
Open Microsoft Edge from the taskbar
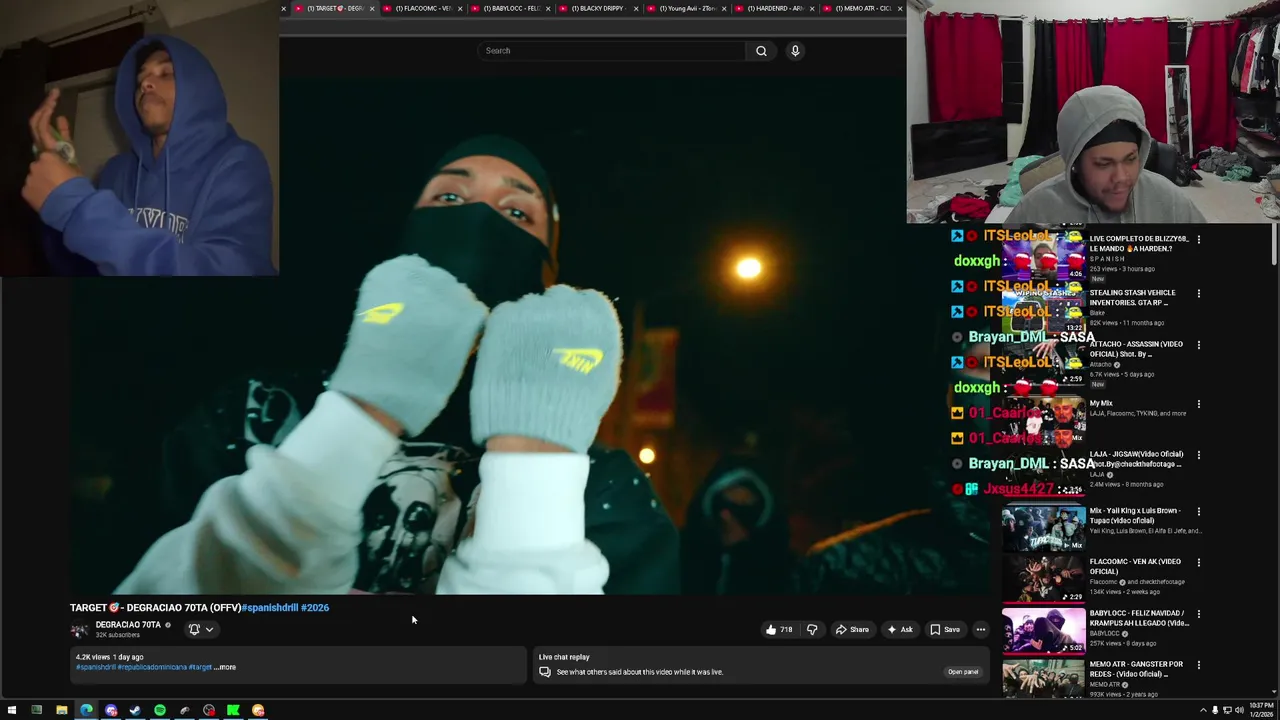pyautogui.click(x=86, y=710)
